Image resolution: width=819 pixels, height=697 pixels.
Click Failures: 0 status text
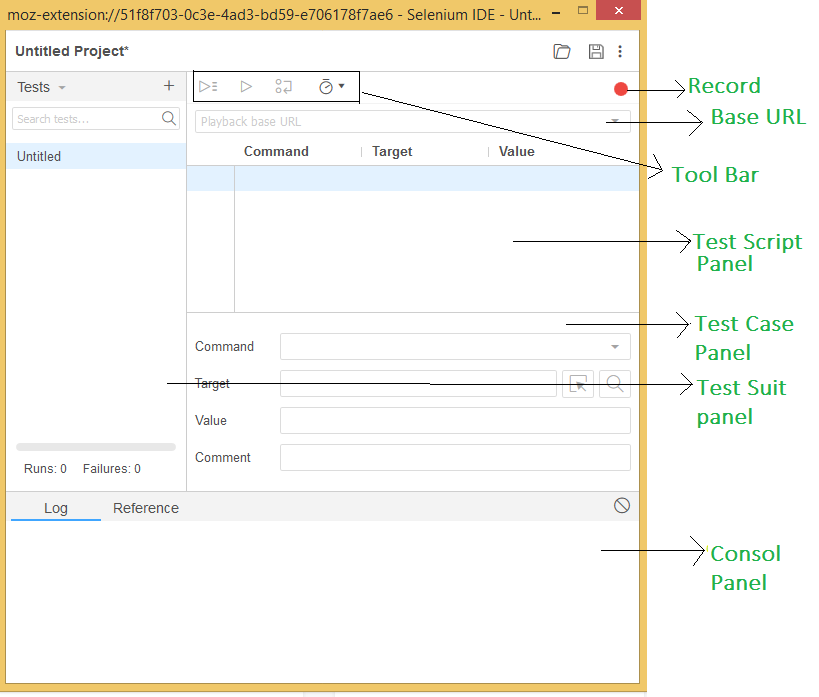click(x=112, y=469)
